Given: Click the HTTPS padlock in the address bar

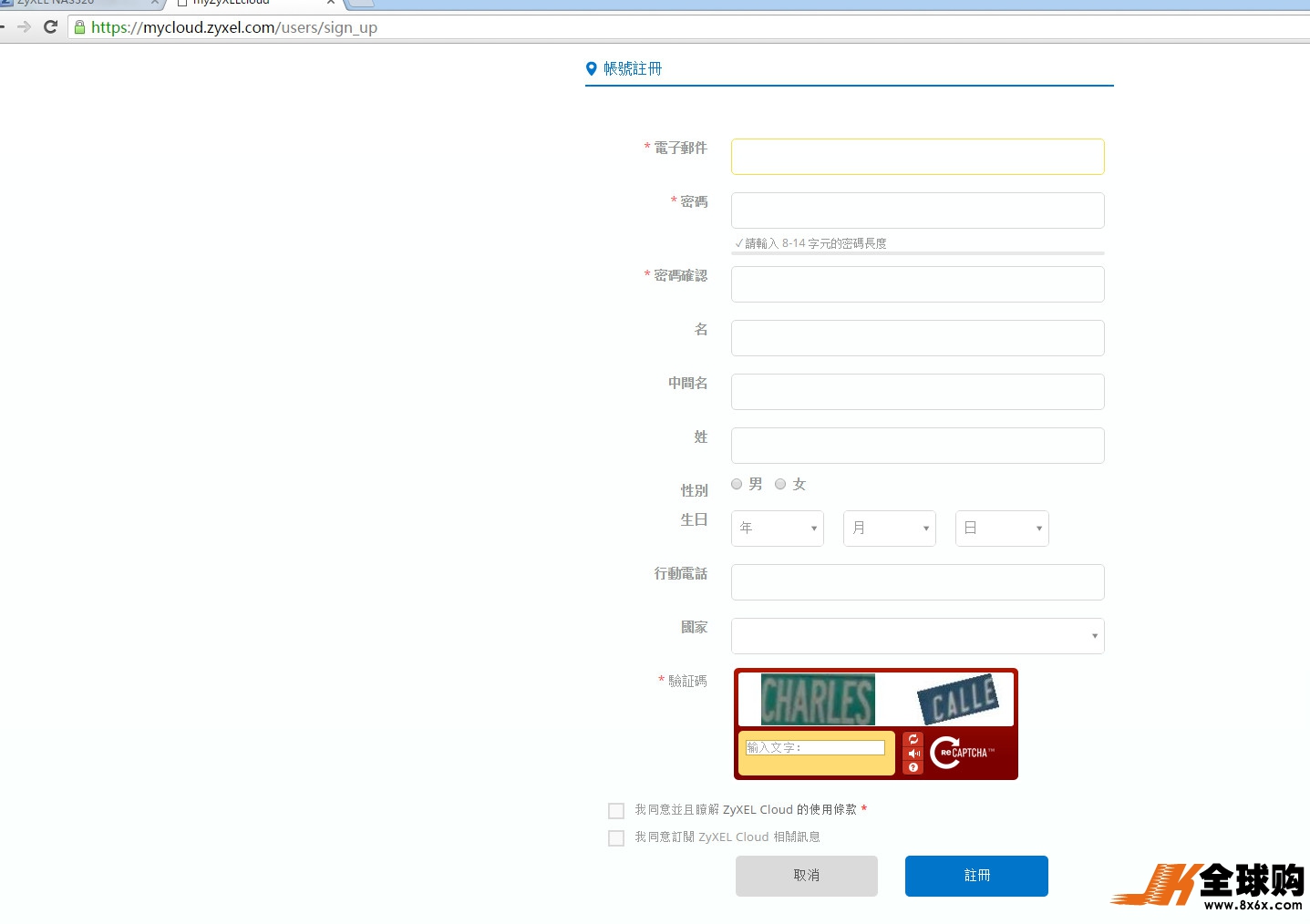Looking at the screenshot, I should click(x=80, y=27).
